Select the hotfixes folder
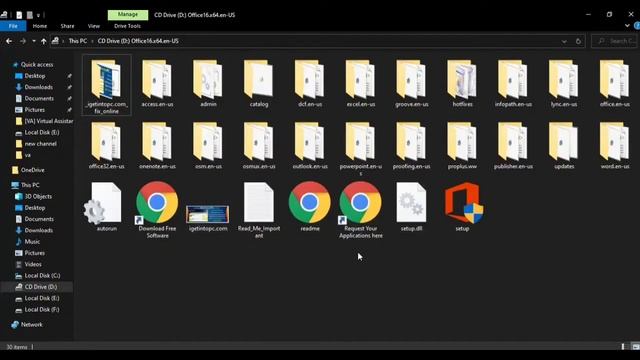 click(x=462, y=84)
